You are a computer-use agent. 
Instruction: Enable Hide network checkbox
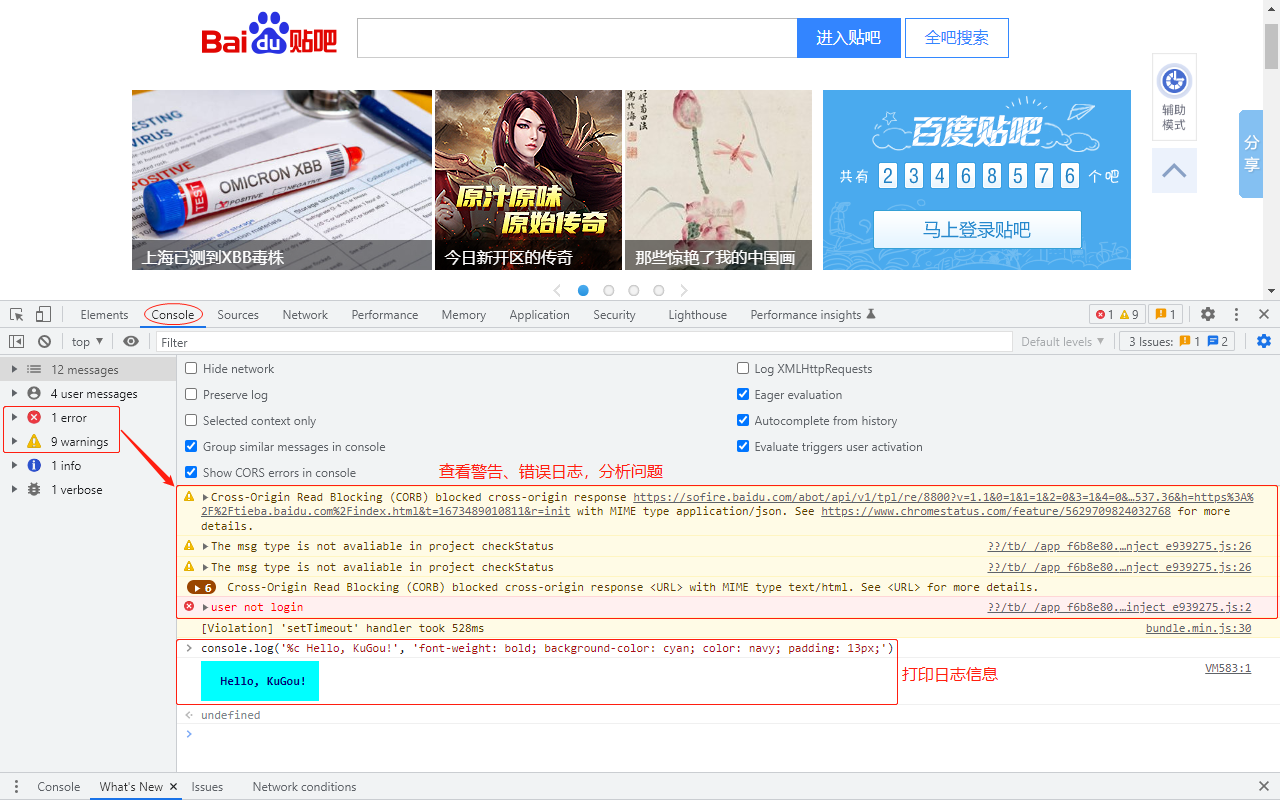[x=191, y=369]
